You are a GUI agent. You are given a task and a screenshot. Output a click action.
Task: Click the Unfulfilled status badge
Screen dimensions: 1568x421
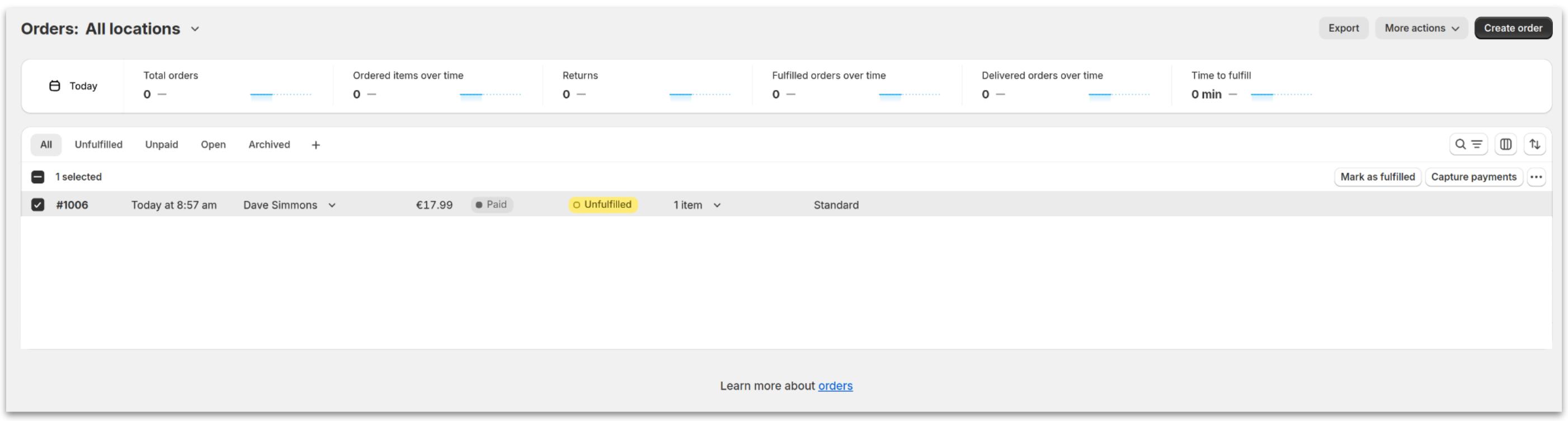coord(602,205)
